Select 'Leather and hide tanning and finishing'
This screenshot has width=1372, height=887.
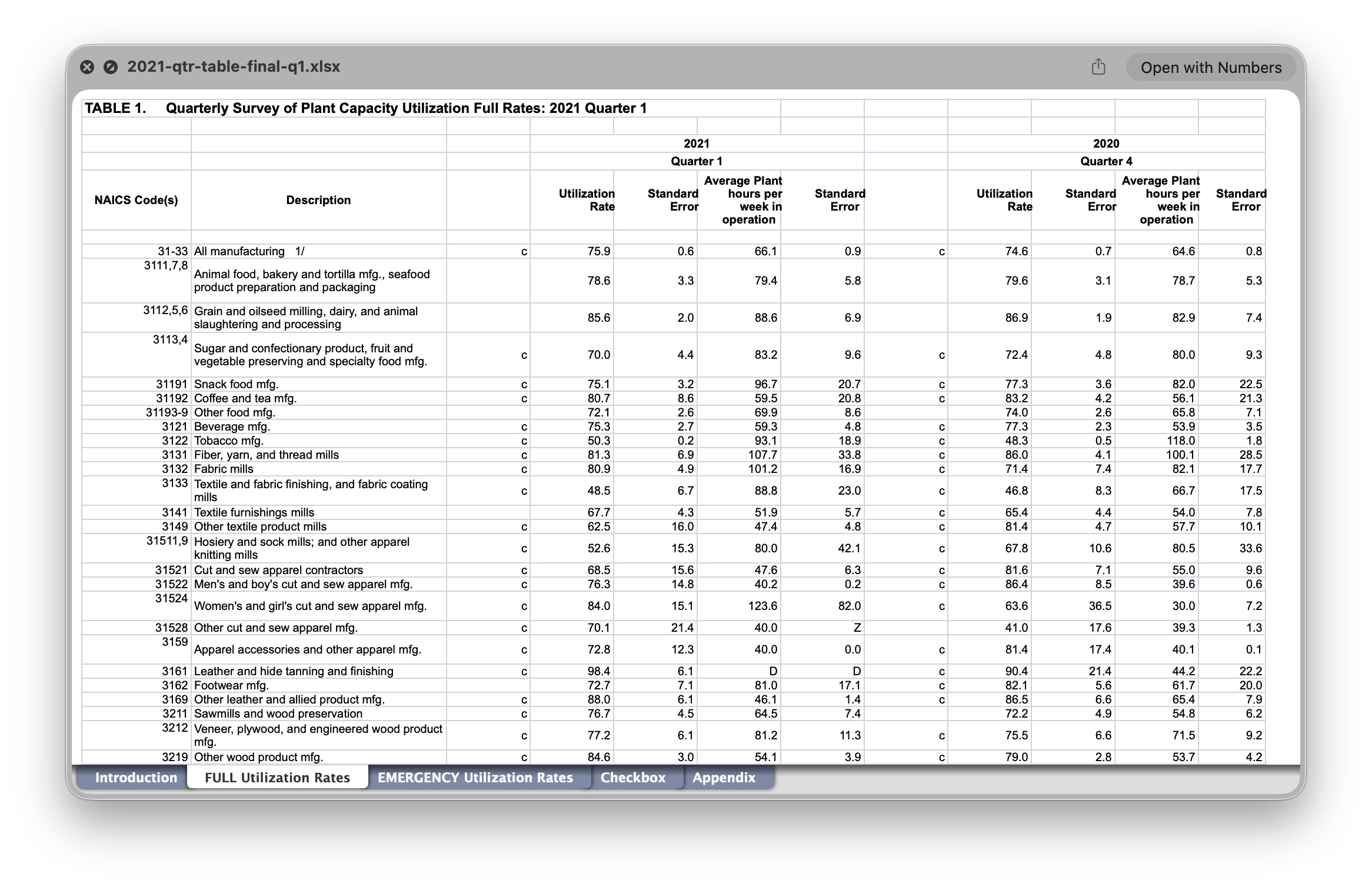[x=318, y=671]
